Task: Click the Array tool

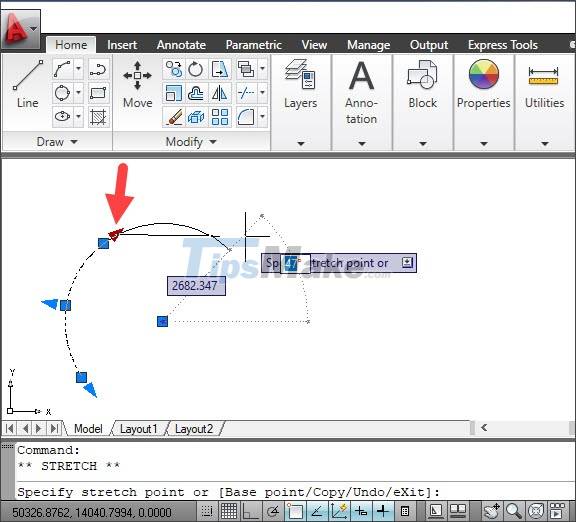Action: (x=220, y=117)
